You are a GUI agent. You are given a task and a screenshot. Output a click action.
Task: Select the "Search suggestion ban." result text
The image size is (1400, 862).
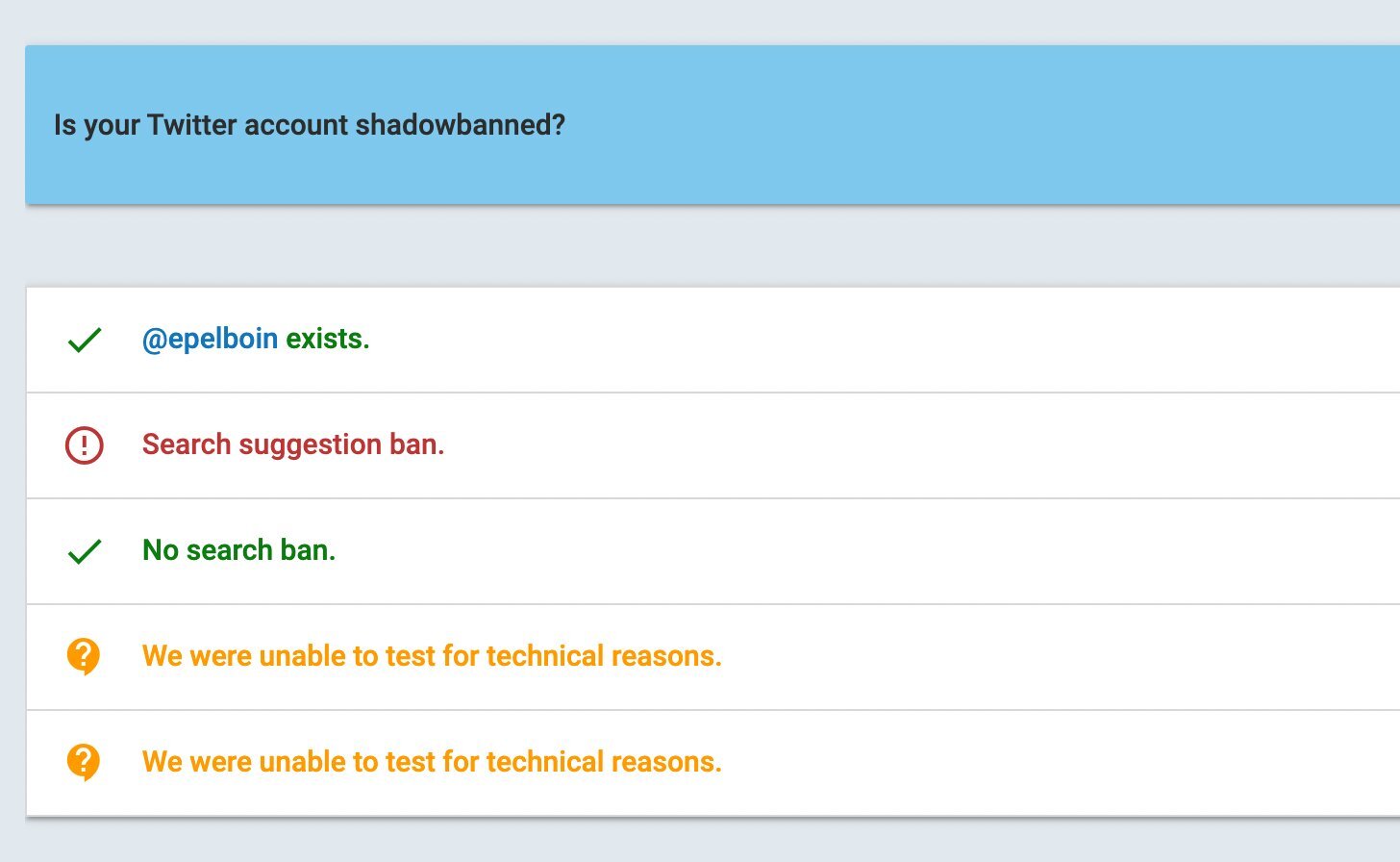pos(293,444)
